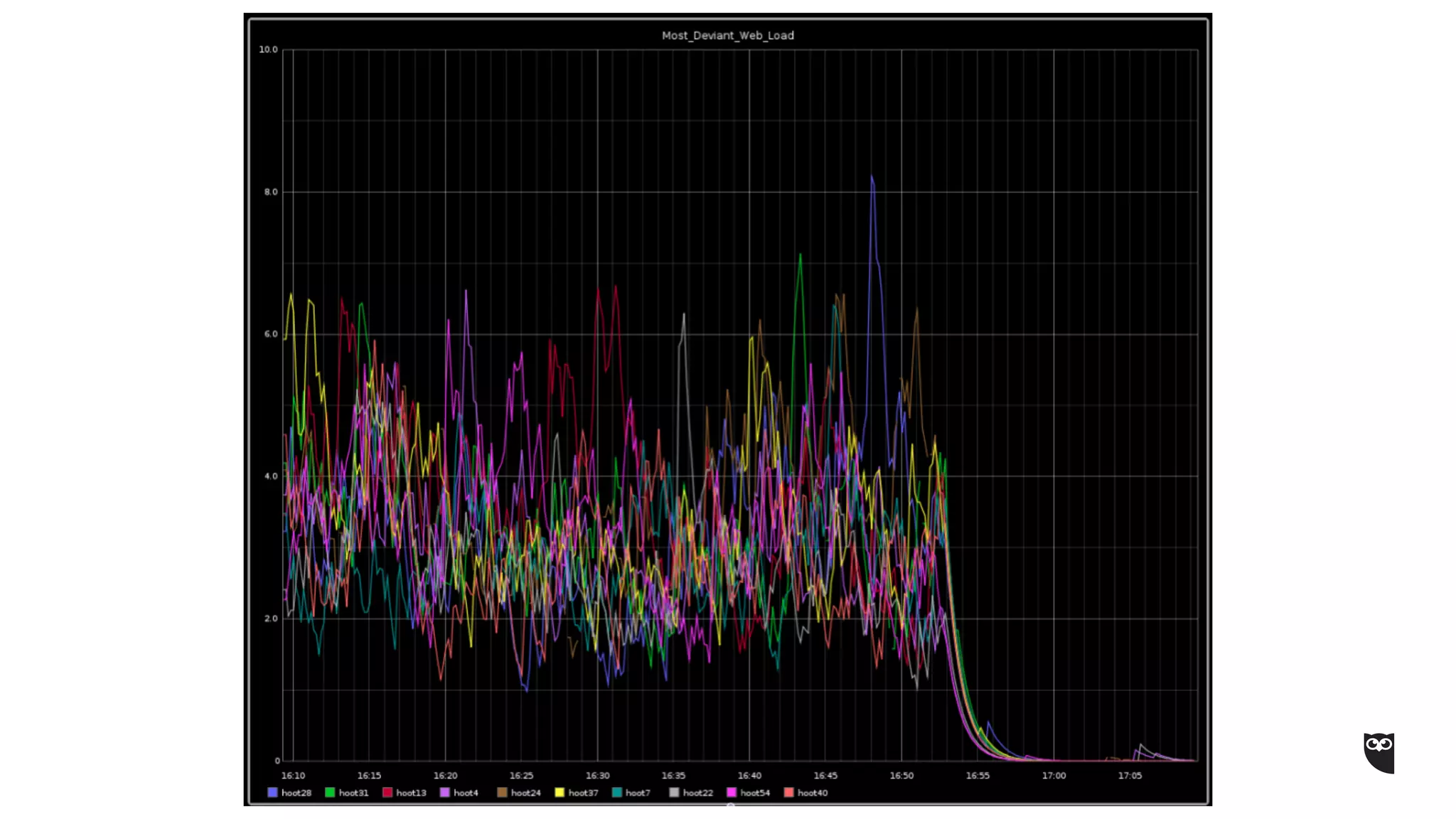
Task: Click the hoot37 yellow legend swatch
Action: 560,792
